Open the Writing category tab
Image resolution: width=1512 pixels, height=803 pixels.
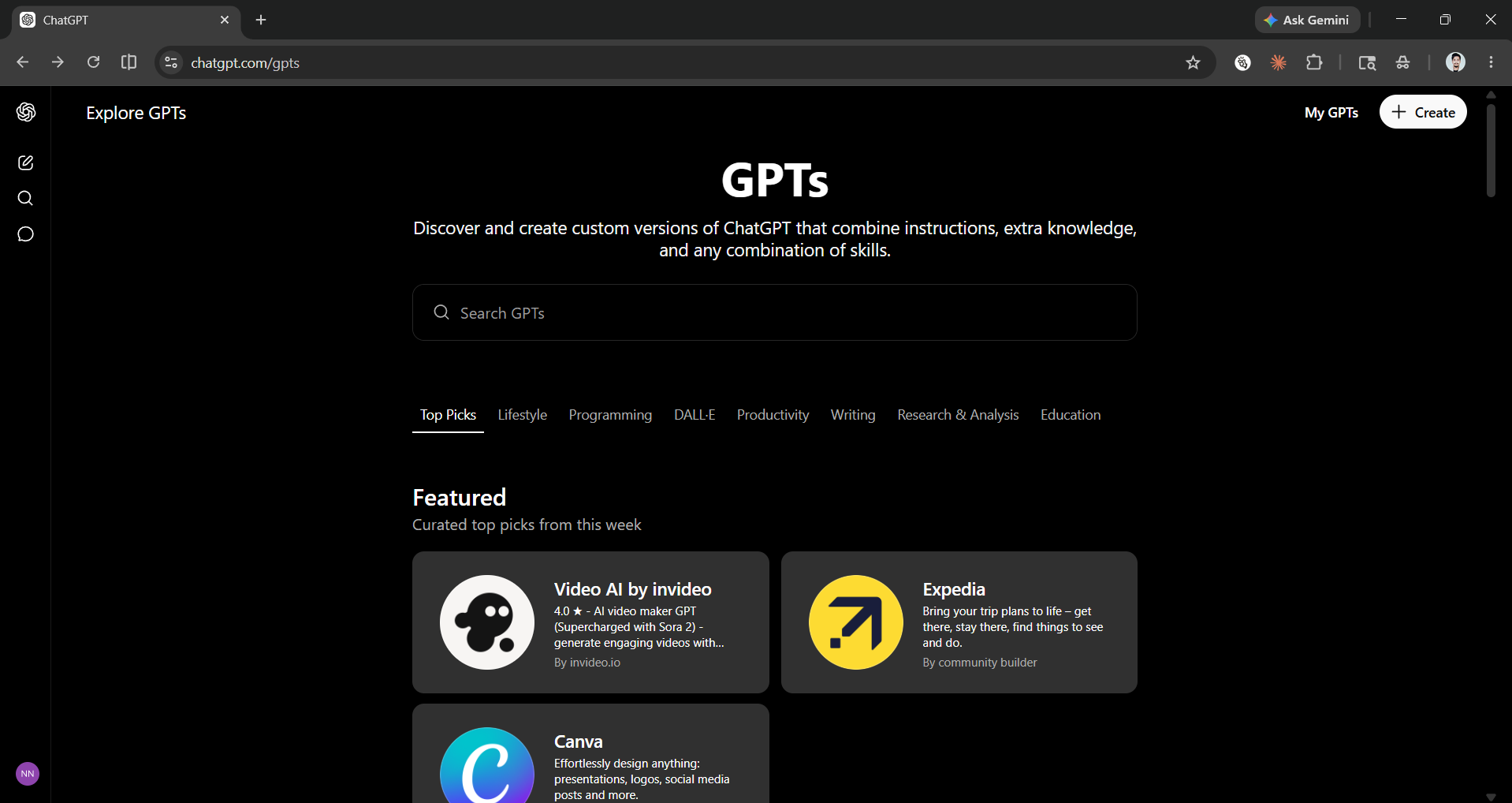point(853,415)
